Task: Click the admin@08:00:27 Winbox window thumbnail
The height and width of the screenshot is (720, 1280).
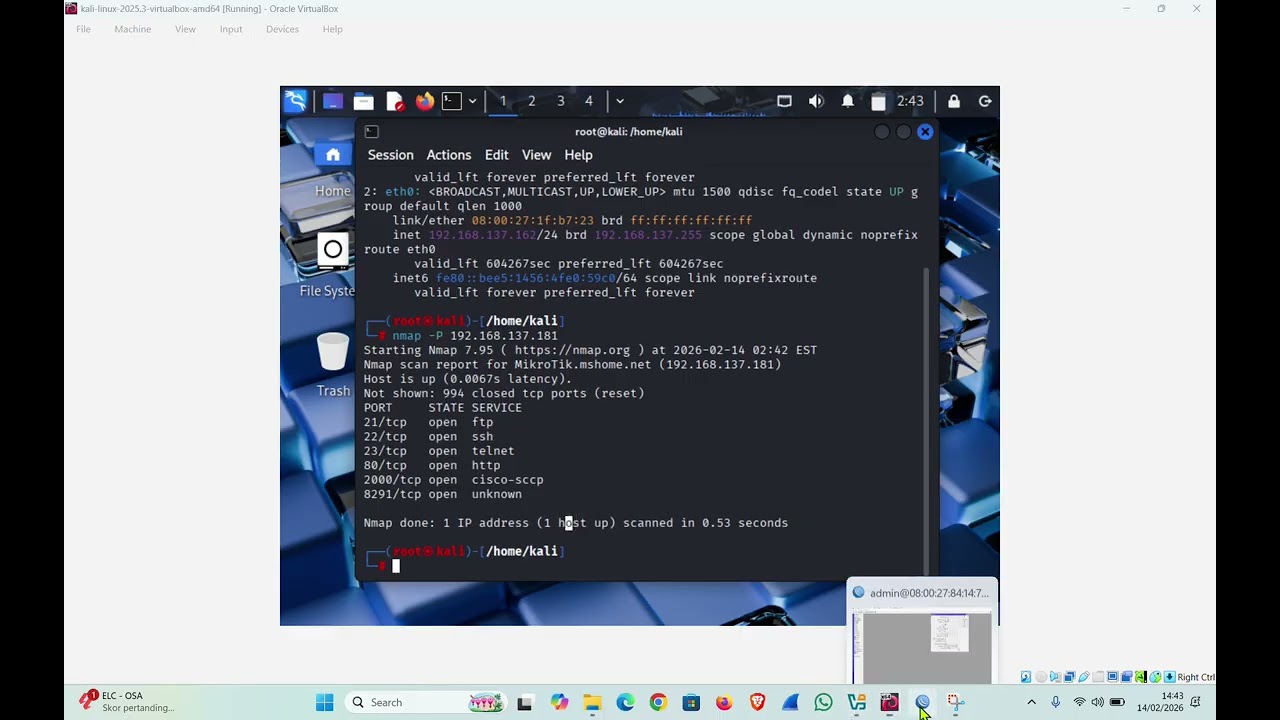Action: tap(922, 631)
